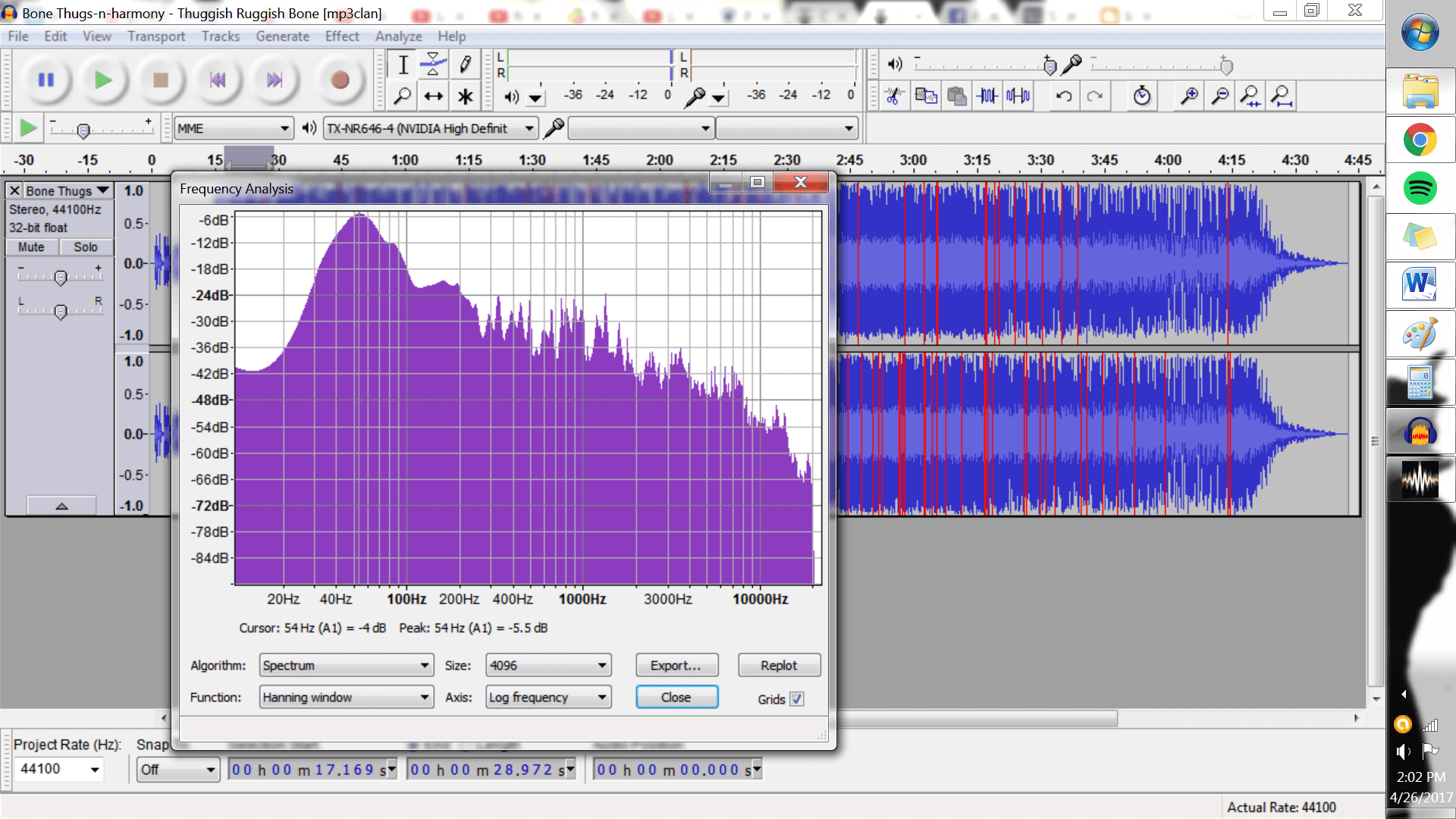
Task: Skip to start of the track
Action: (218, 80)
